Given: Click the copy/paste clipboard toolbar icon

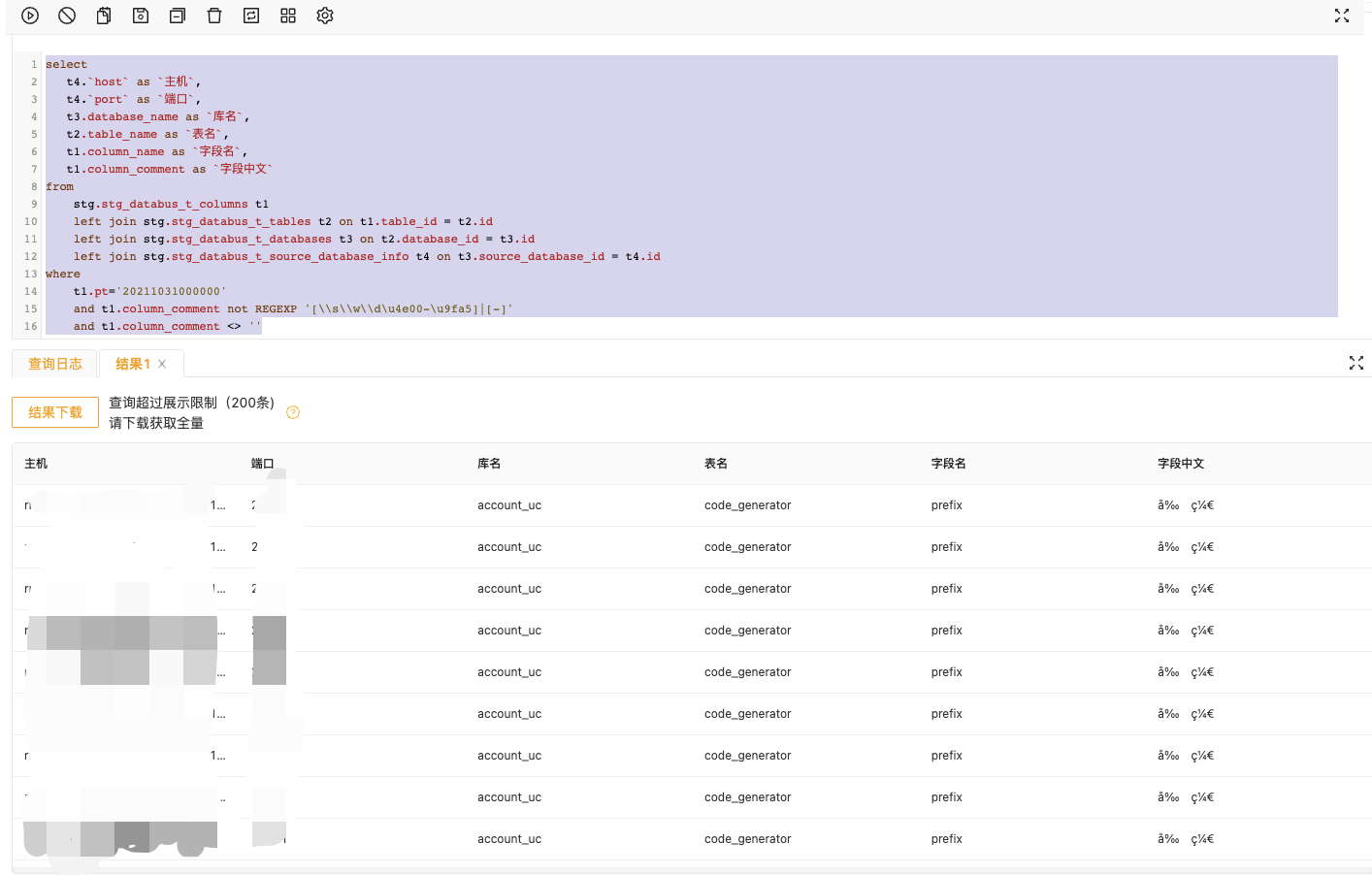Looking at the screenshot, I should 104,16.
